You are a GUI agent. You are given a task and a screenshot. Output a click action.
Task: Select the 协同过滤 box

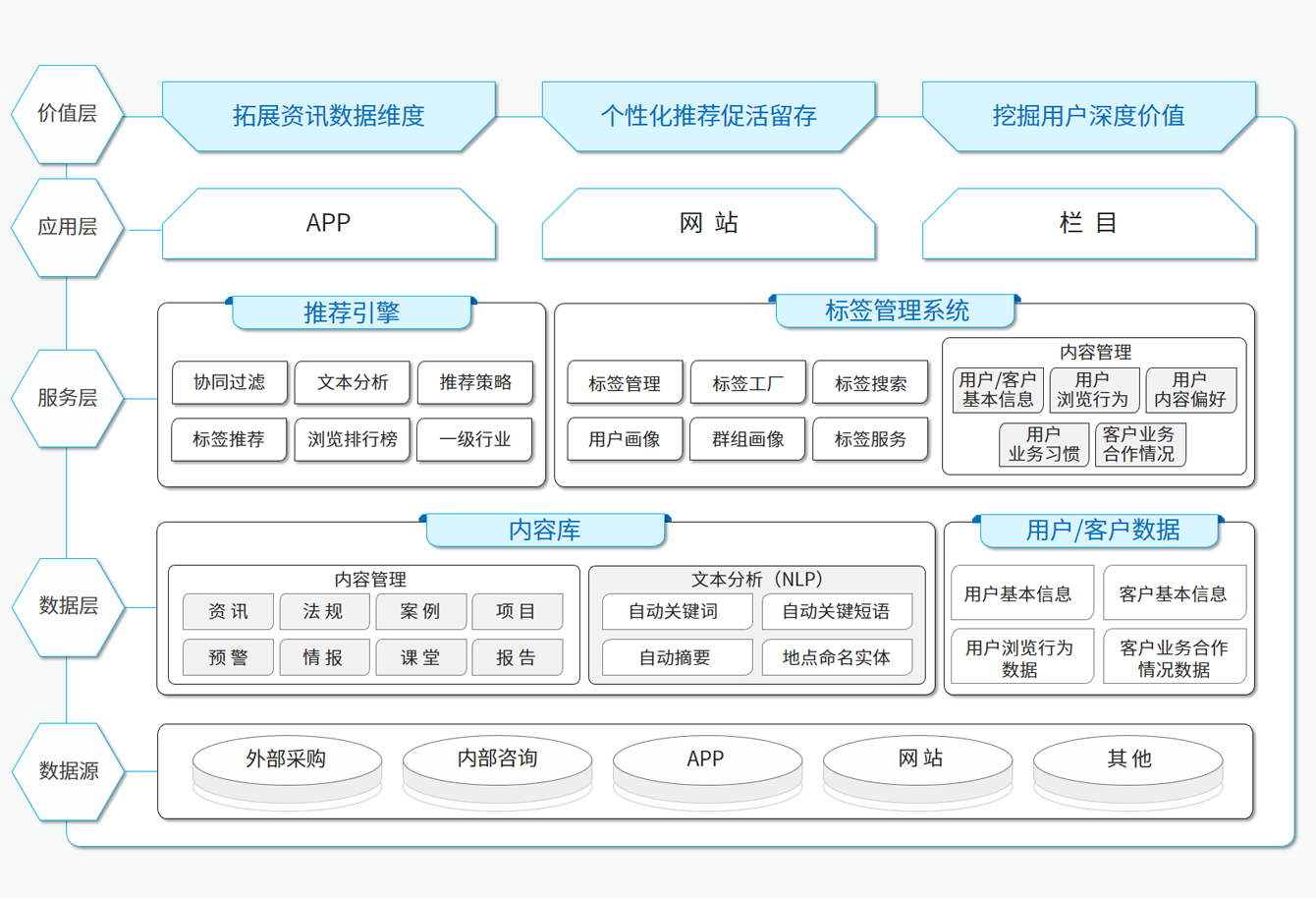pyautogui.click(x=230, y=382)
